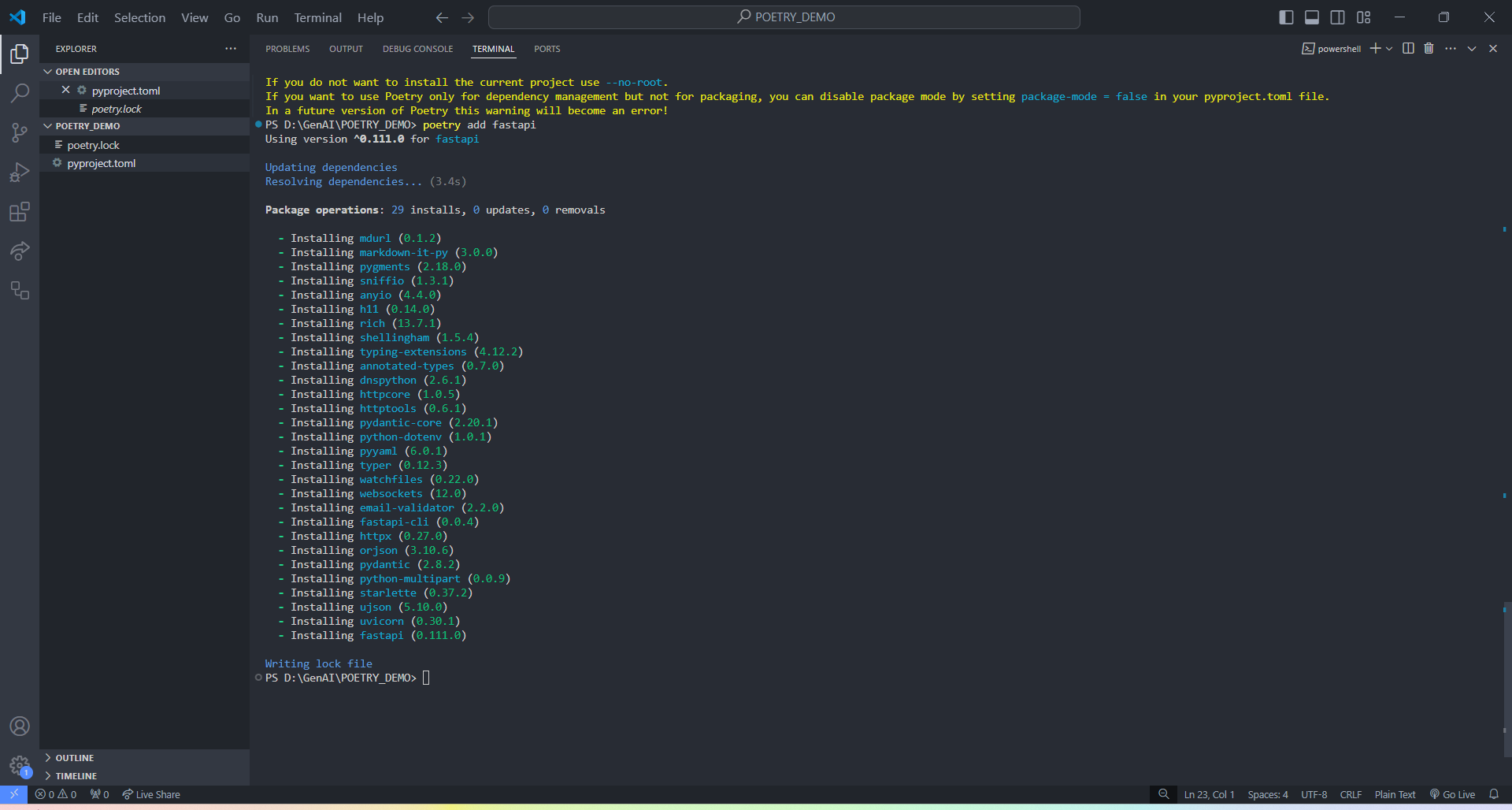This screenshot has width=1512, height=810.
Task: Create a new terminal with plus icon
Action: (x=1375, y=49)
